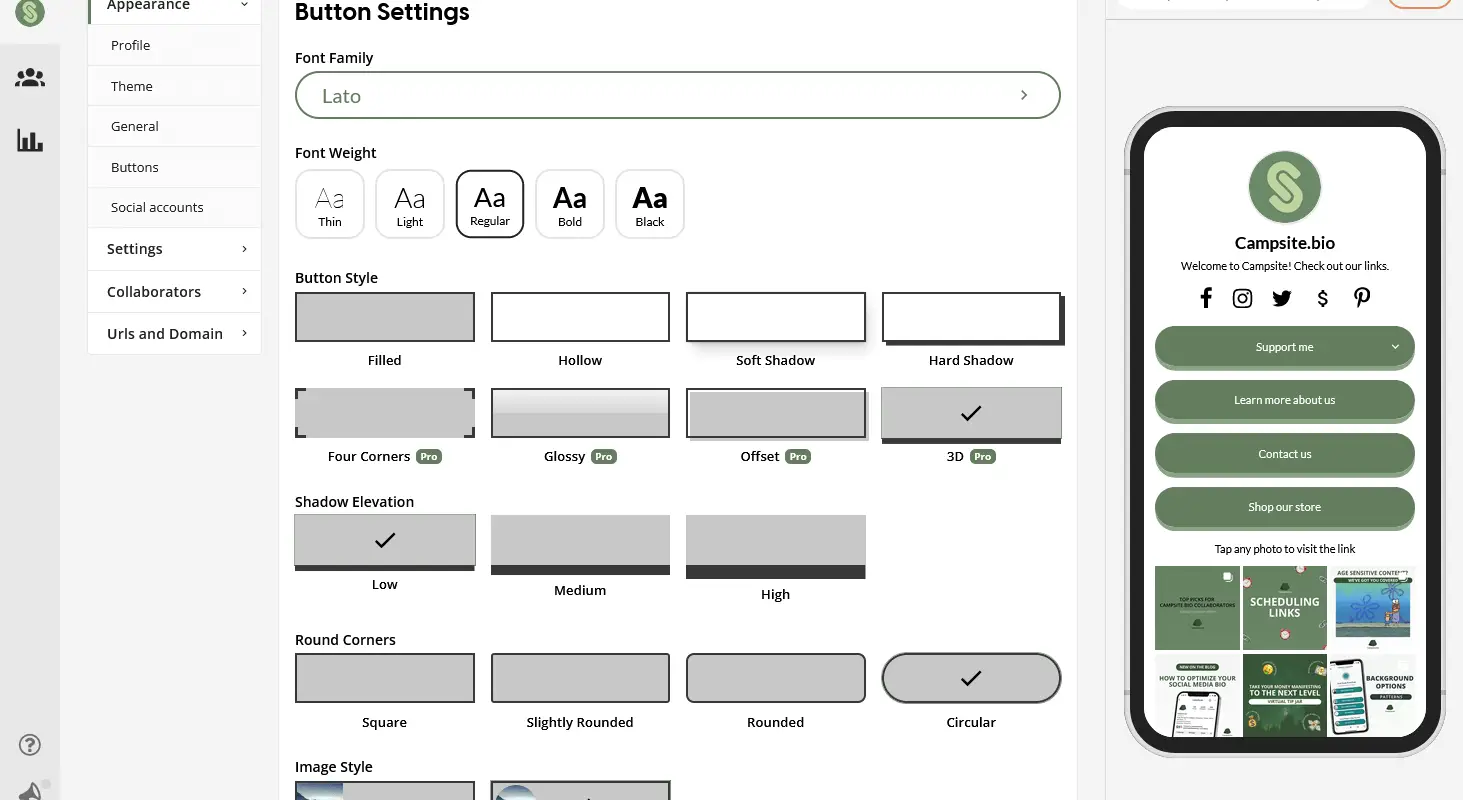
Task: Open the Scheduling Links photo thumbnail
Action: (1285, 608)
